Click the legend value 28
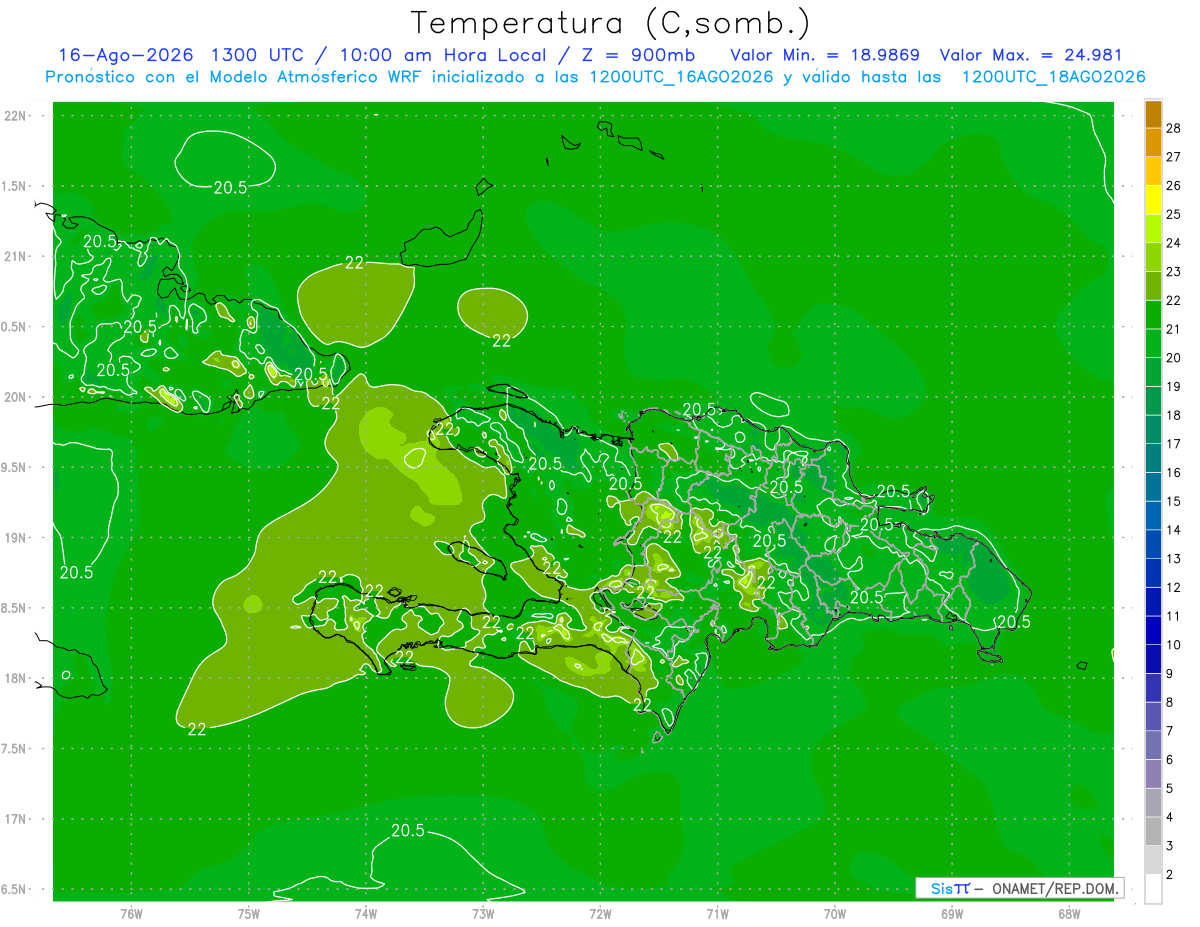The height and width of the screenshot is (927, 1200). click(1174, 129)
